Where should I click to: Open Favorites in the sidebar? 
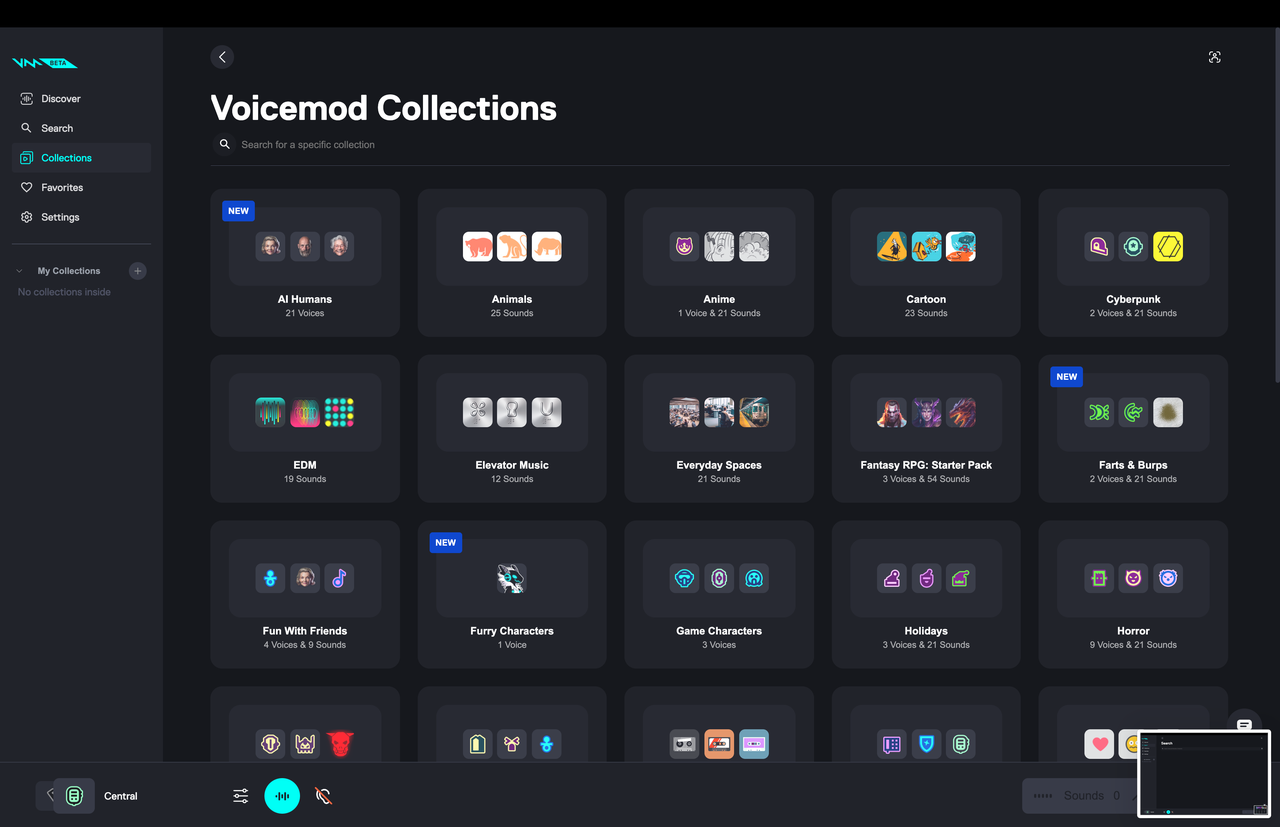tap(62, 188)
